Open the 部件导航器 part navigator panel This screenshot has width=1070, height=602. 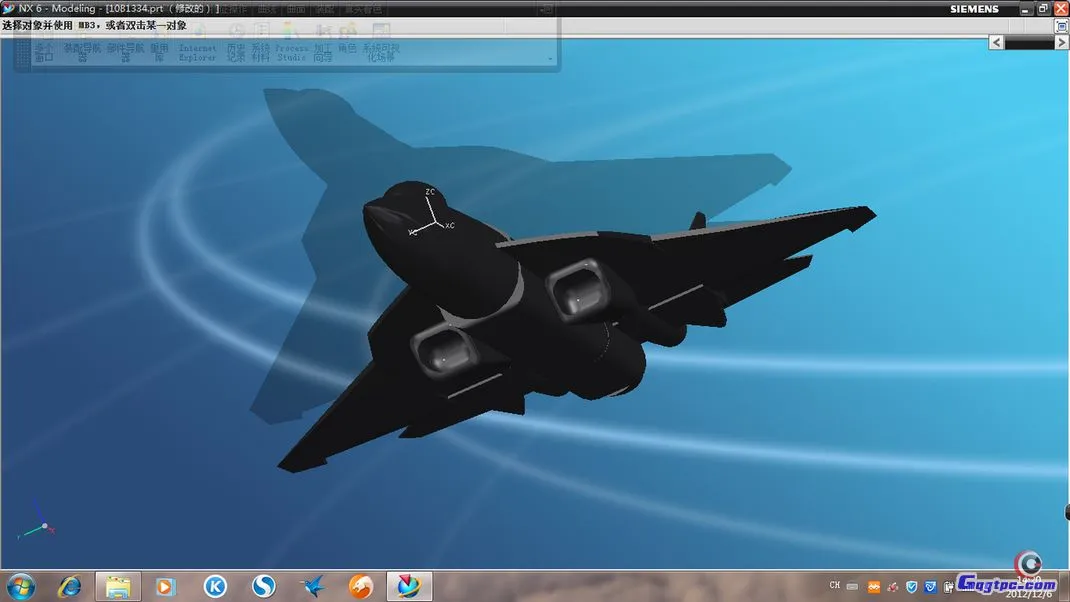tap(125, 52)
